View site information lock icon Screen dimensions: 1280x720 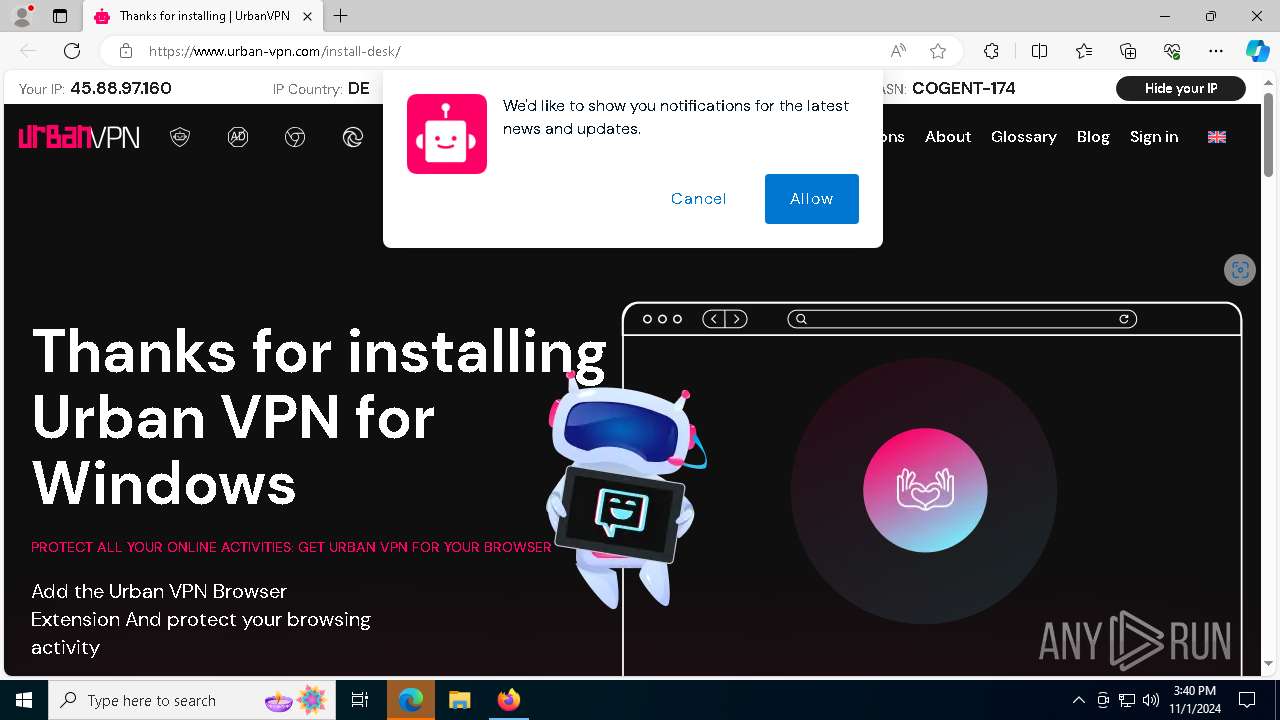tap(126, 51)
